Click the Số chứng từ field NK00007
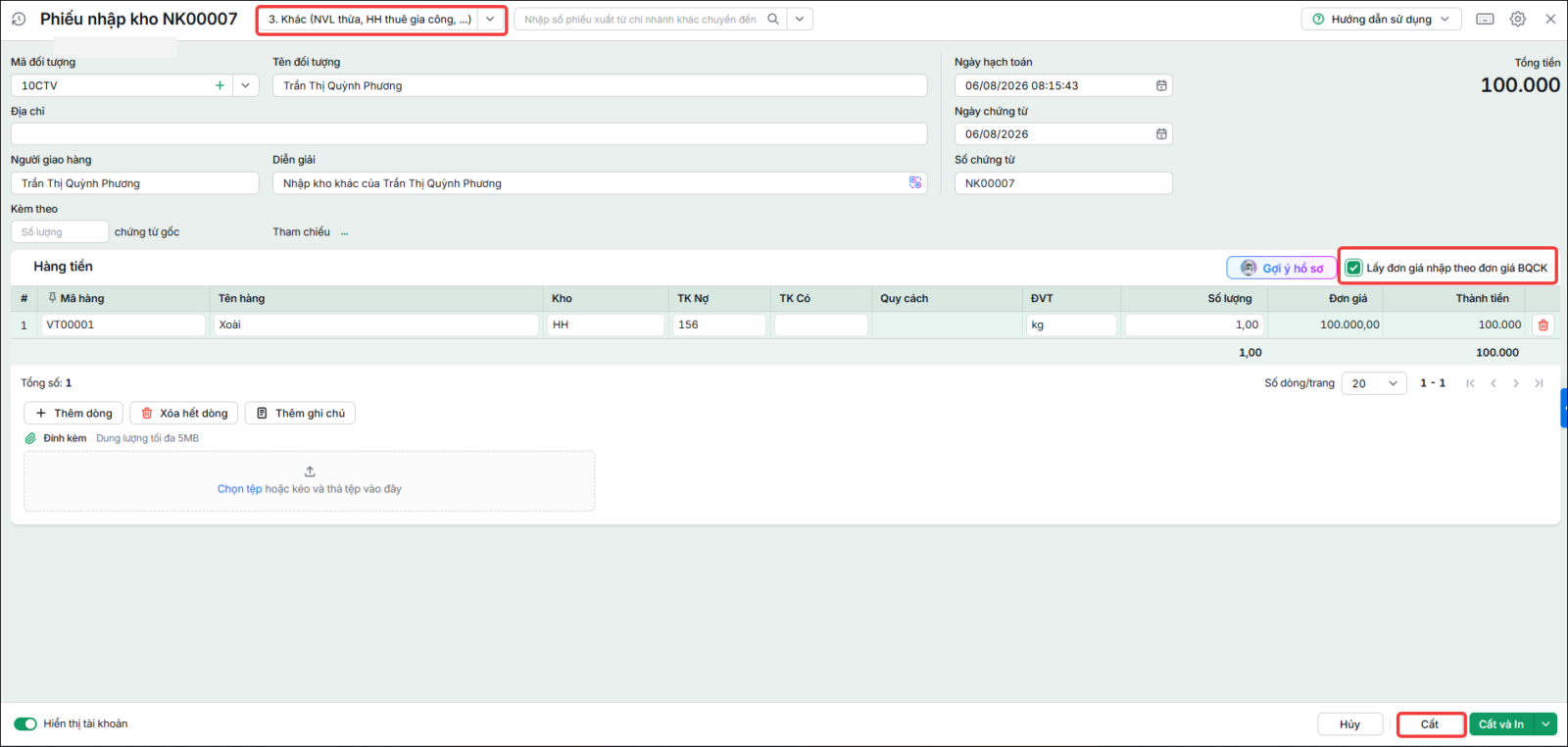 point(1063,183)
